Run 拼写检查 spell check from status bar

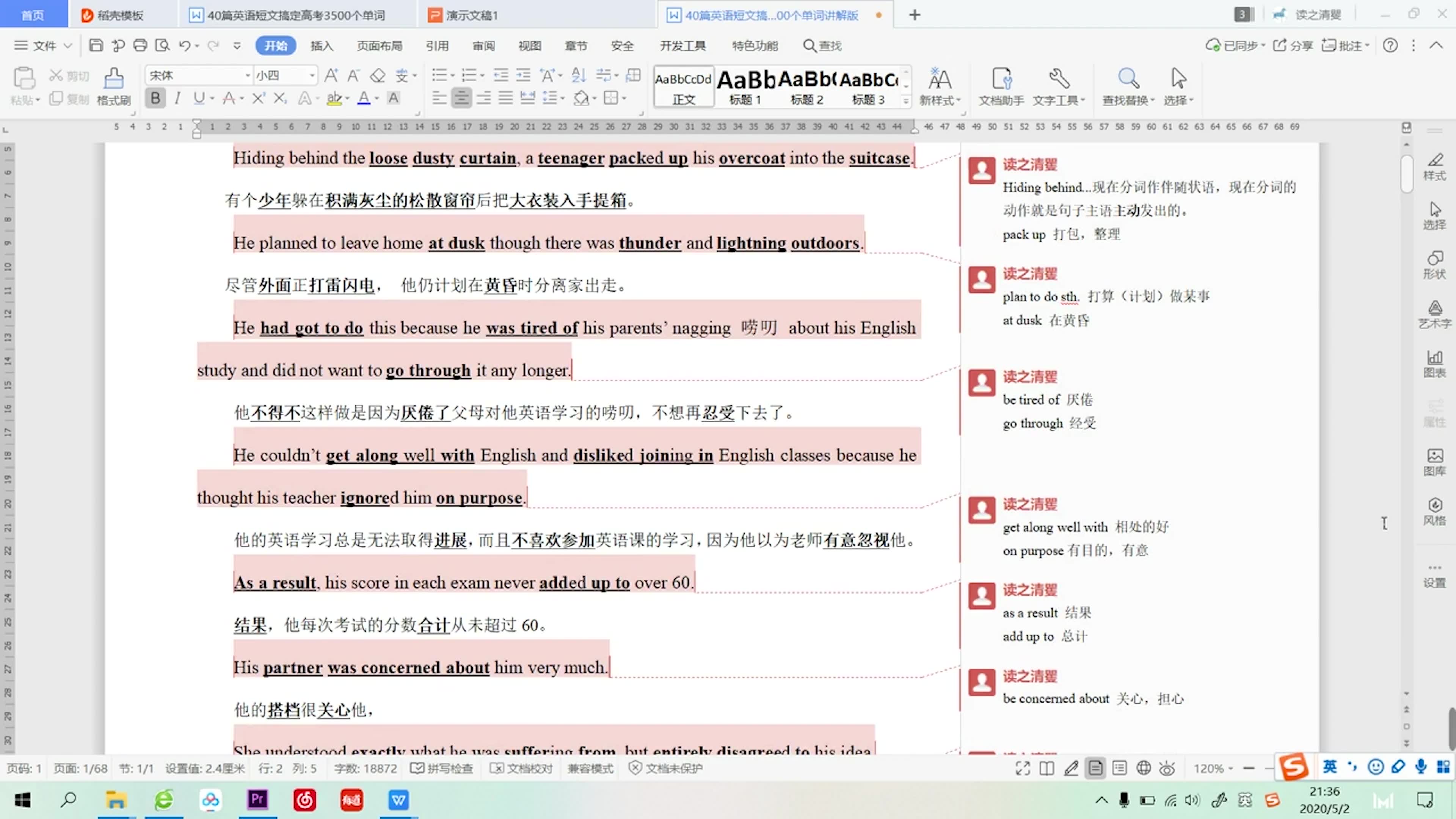point(442,768)
